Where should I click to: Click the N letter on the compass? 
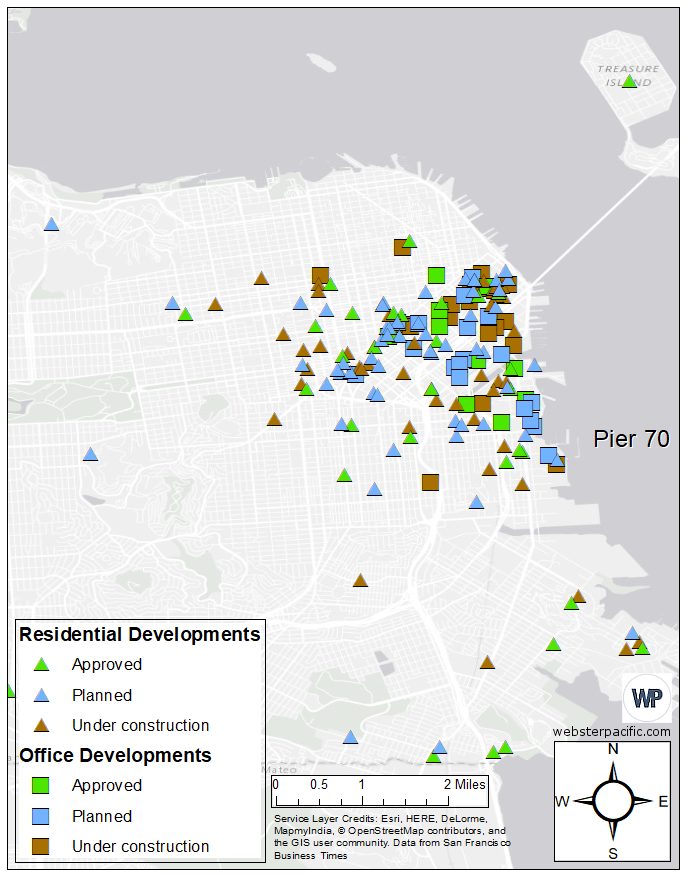[613, 749]
